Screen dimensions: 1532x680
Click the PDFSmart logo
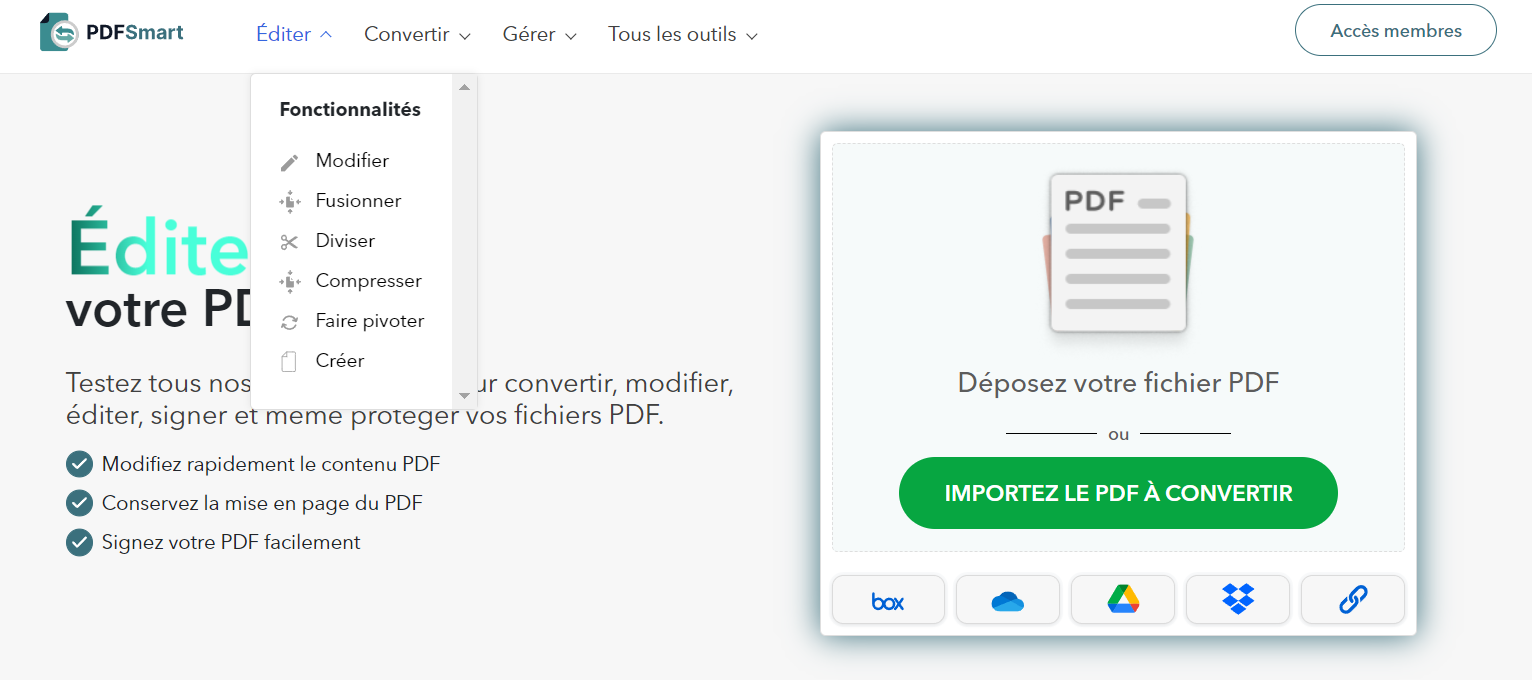111,30
